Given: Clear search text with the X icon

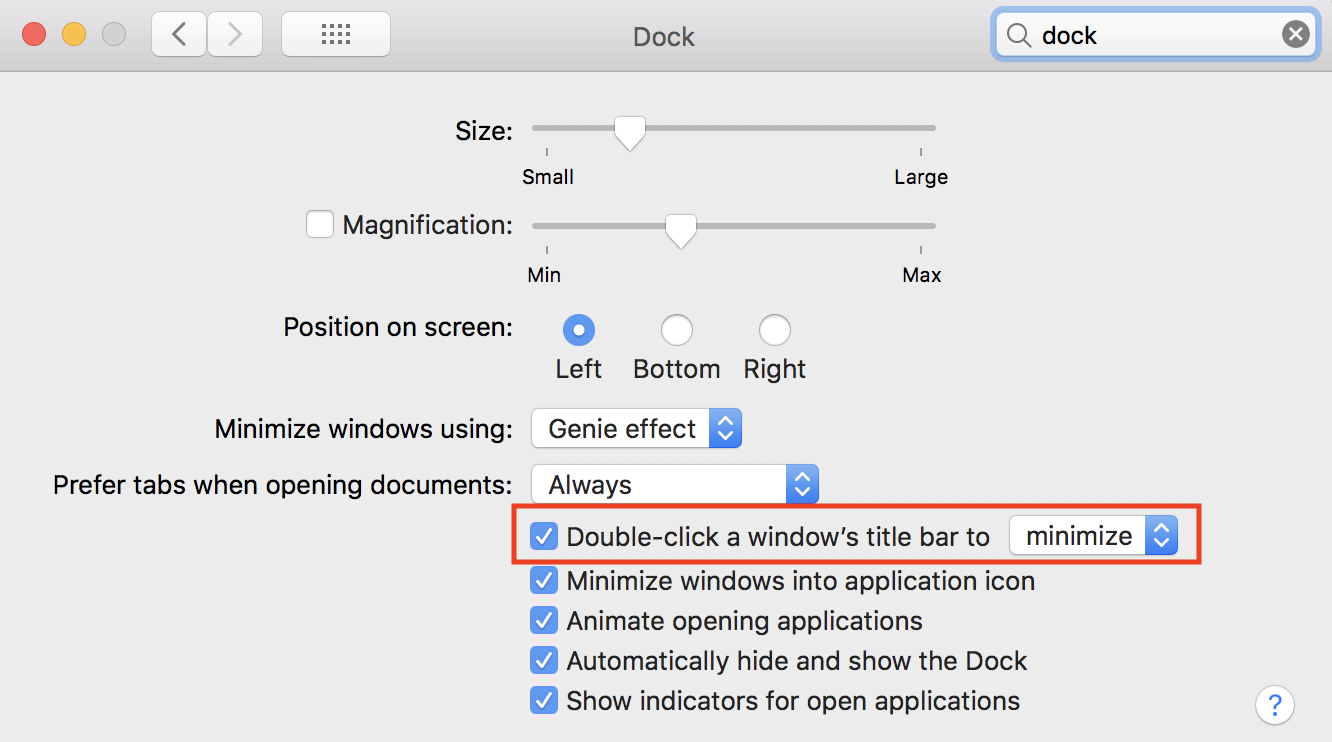Looking at the screenshot, I should (x=1295, y=35).
